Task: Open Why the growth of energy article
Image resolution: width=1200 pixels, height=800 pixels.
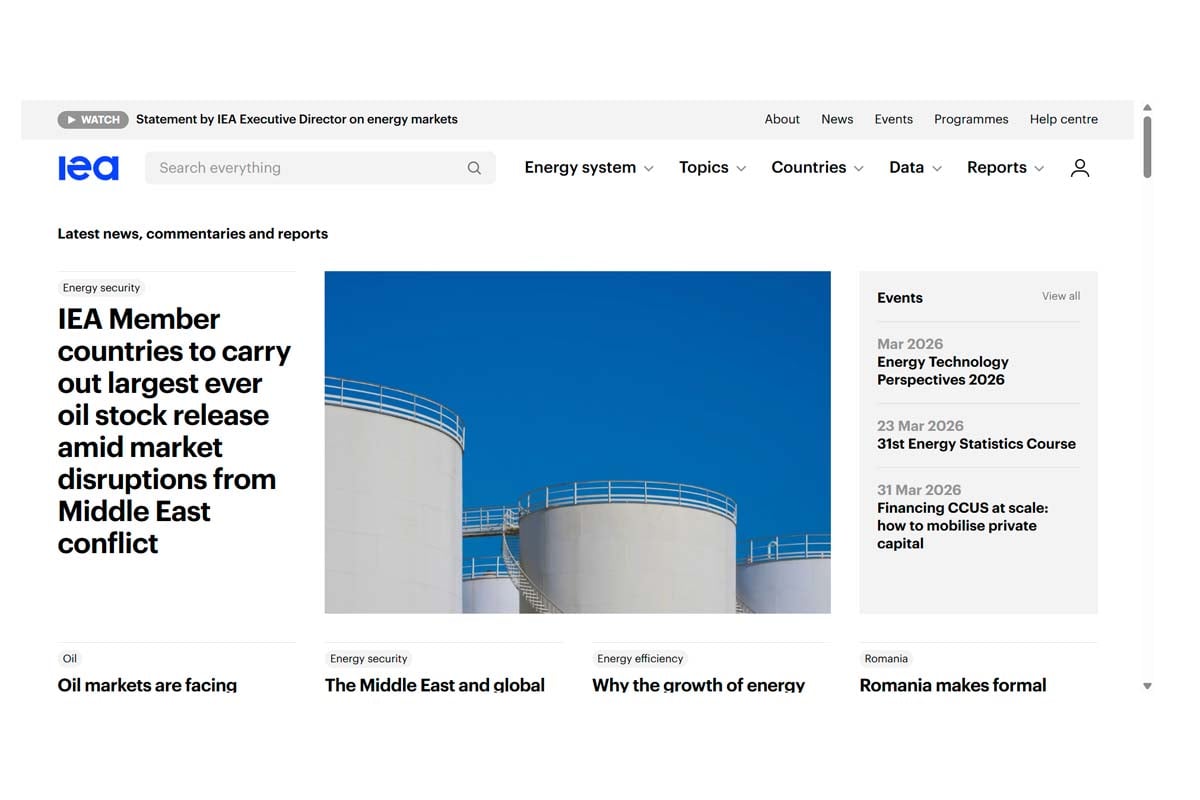Action: coord(698,685)
